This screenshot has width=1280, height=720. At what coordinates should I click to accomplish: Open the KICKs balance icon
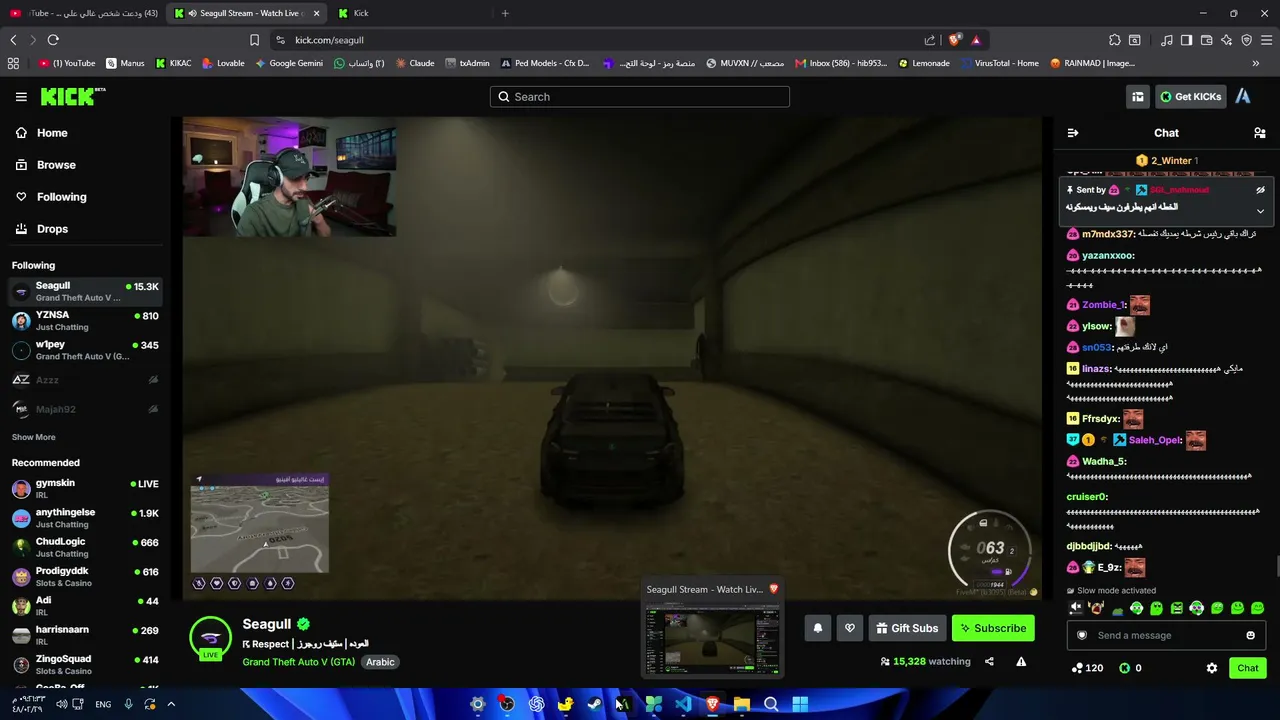[1124, 668]
